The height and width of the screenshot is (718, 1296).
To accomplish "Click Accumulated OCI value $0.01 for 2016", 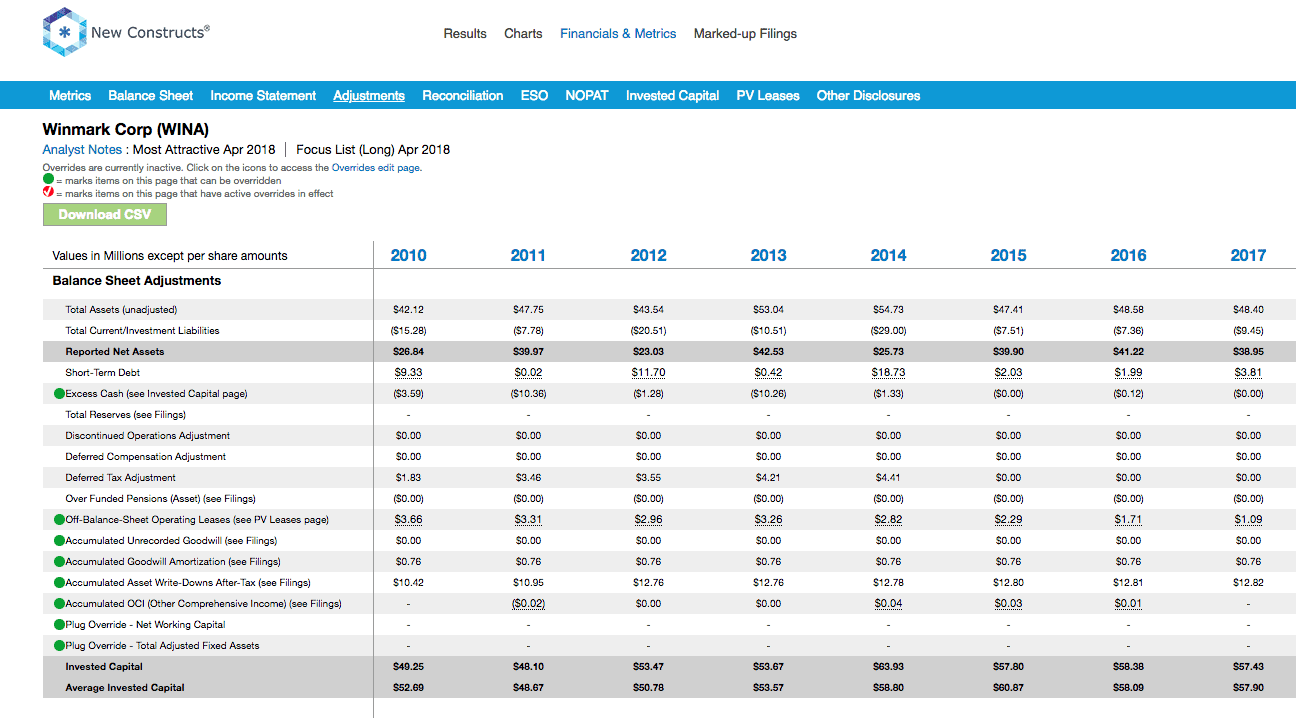I will pyautogui.click(x=1128, y=604).
